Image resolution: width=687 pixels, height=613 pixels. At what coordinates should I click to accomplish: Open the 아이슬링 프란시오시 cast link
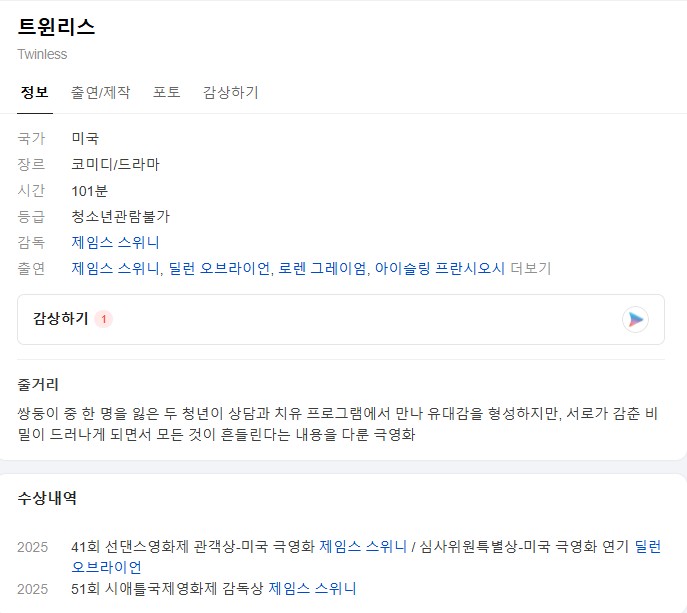tap(439, 268)
